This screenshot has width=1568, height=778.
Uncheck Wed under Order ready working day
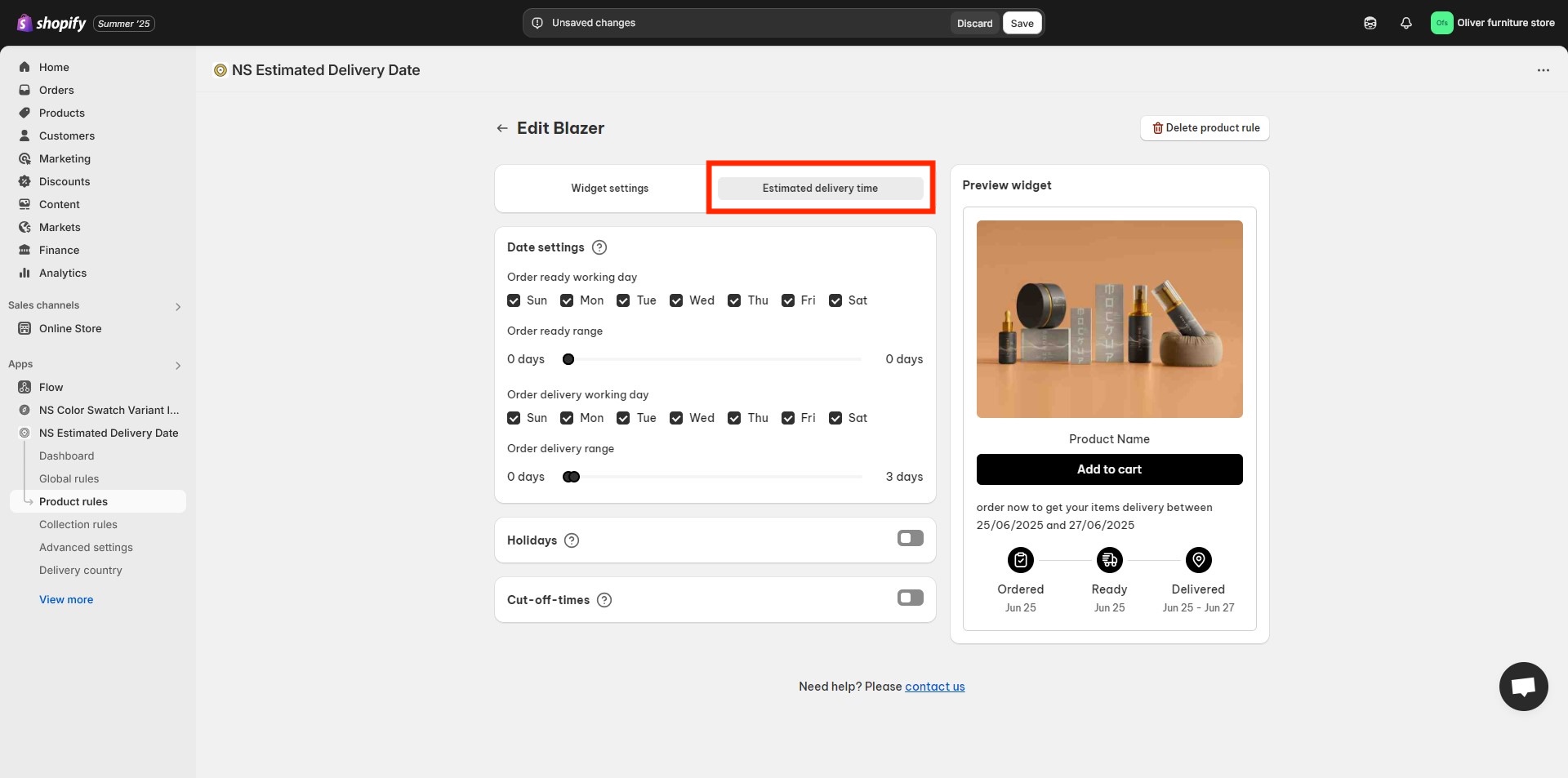(x=676, y=300)
